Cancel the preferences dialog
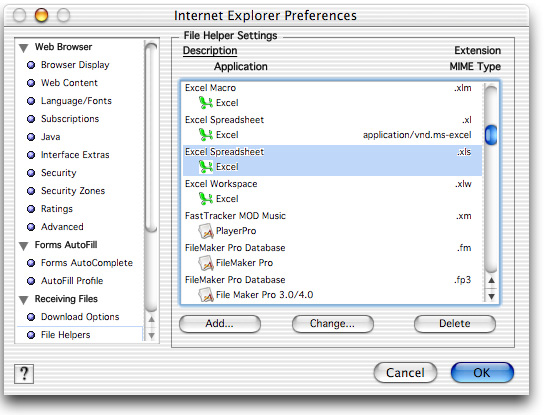Image resolution: width=549 pixels, height=415 pixels. coord(405,373)
